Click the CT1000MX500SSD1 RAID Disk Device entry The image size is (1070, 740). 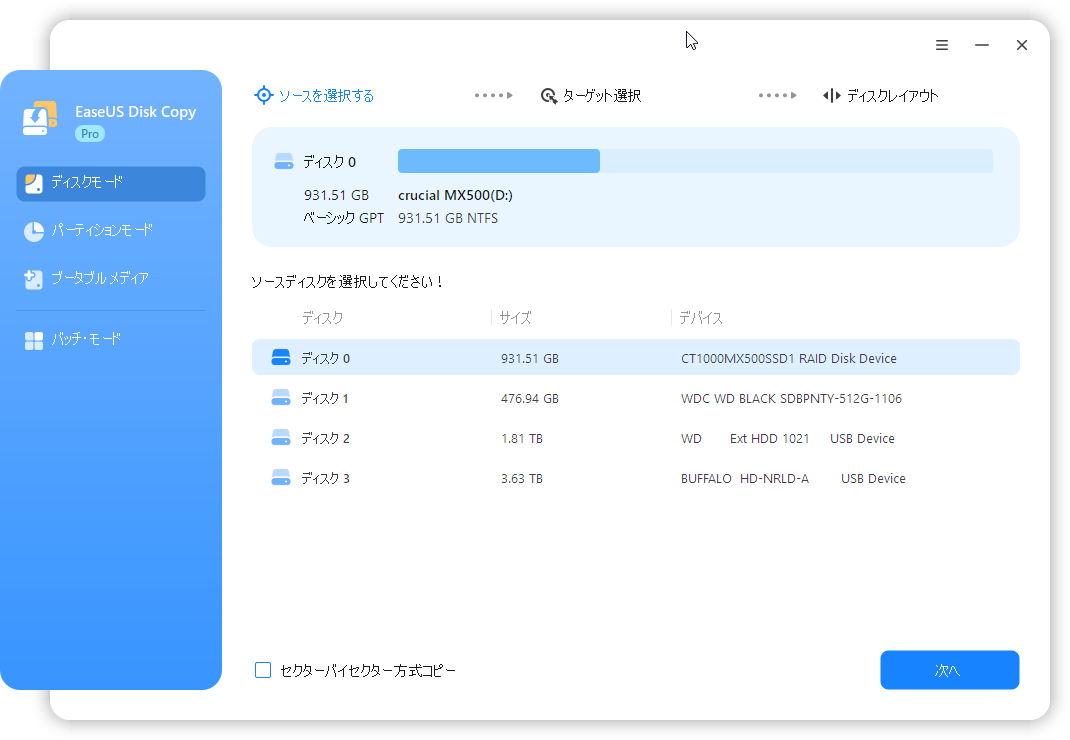[x=788, y=358]
